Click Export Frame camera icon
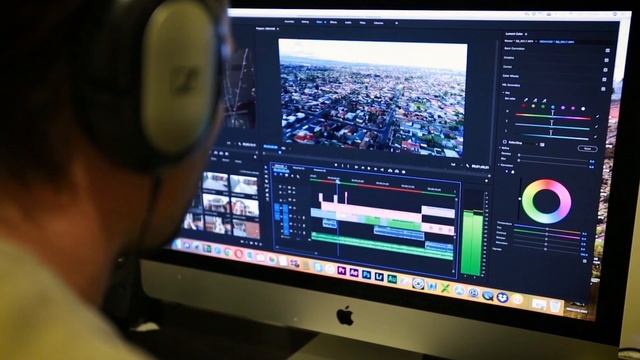This screenshot has height=360, width=640. [x=403, y=172]
